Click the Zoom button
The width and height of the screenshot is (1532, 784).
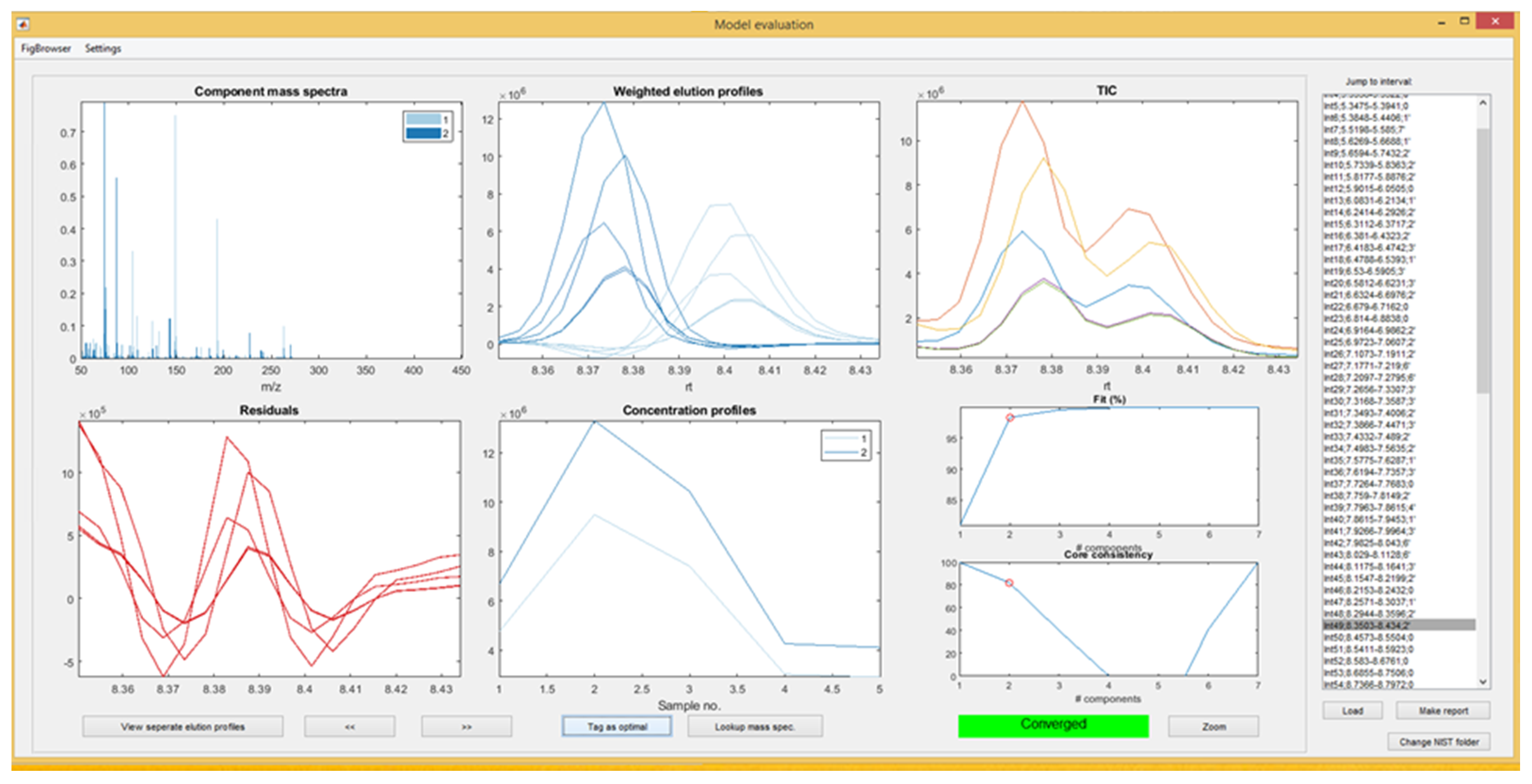click(x=1213, y=726)
